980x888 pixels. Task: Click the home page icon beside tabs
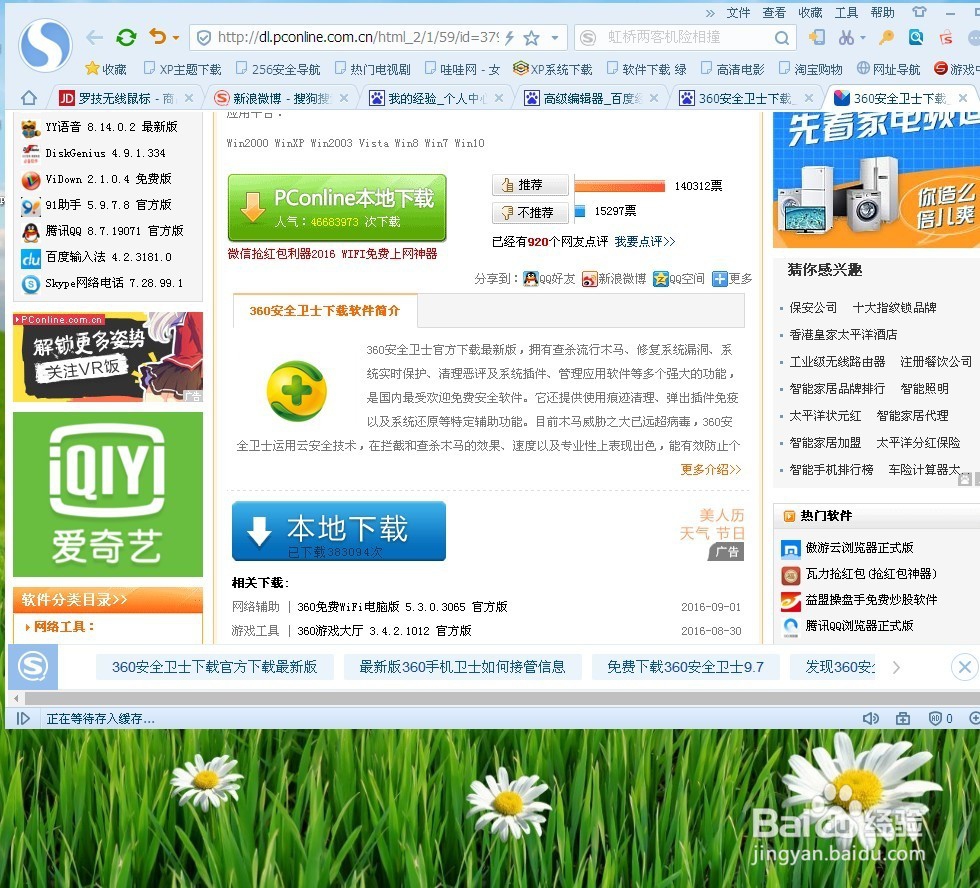click(29, 98)
